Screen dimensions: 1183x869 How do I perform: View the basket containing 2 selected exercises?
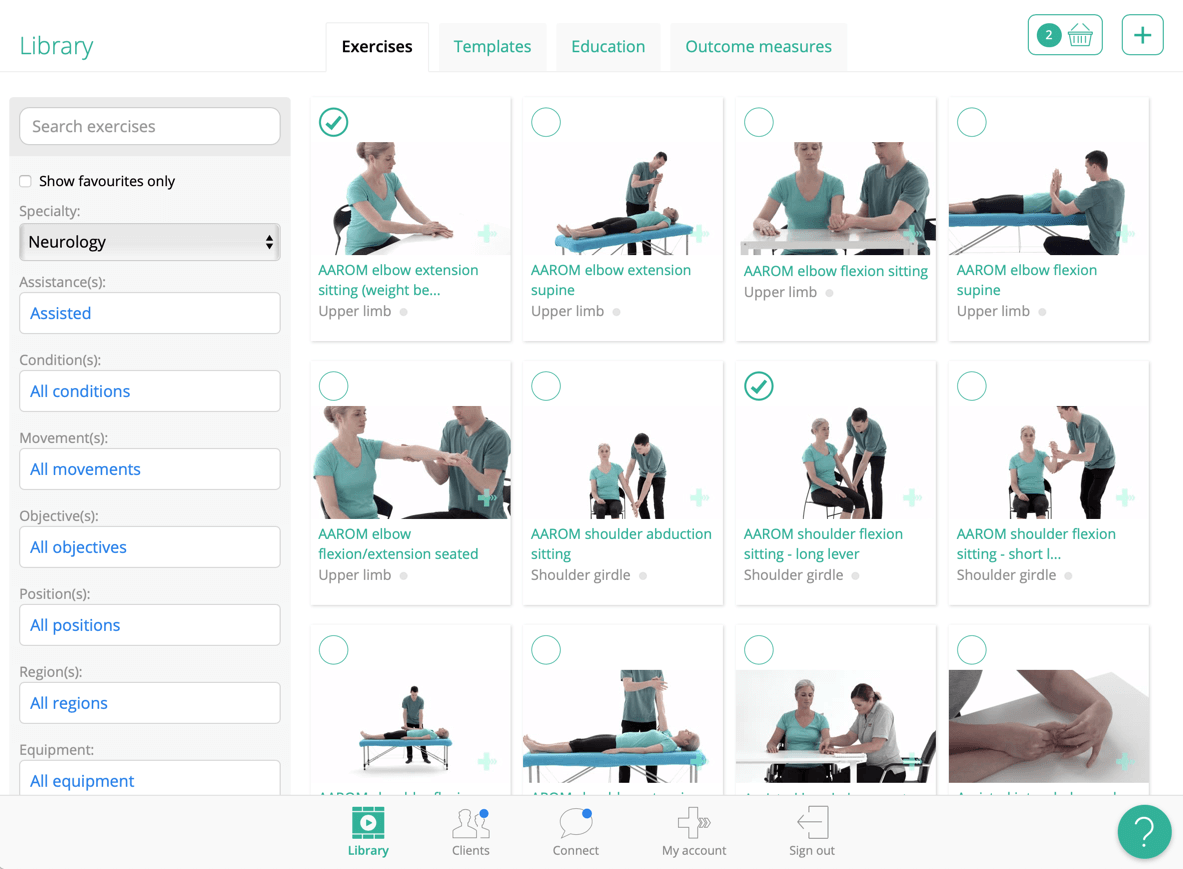pos(1065,34)
